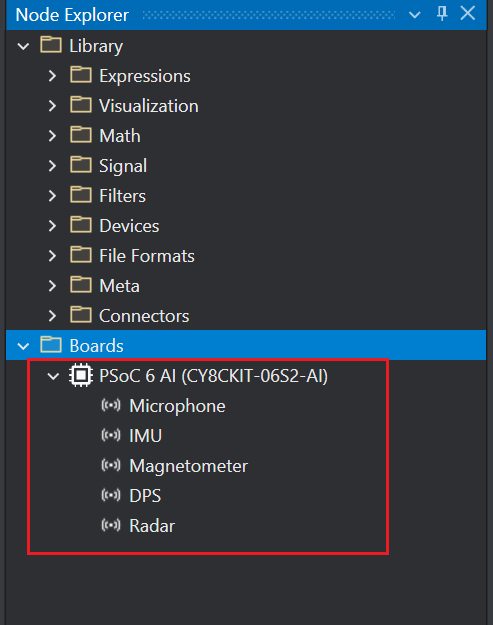Collapse the PSoC 6 AI board node
The width and height of the screenshot is (493, 625).
click(53, 376)
